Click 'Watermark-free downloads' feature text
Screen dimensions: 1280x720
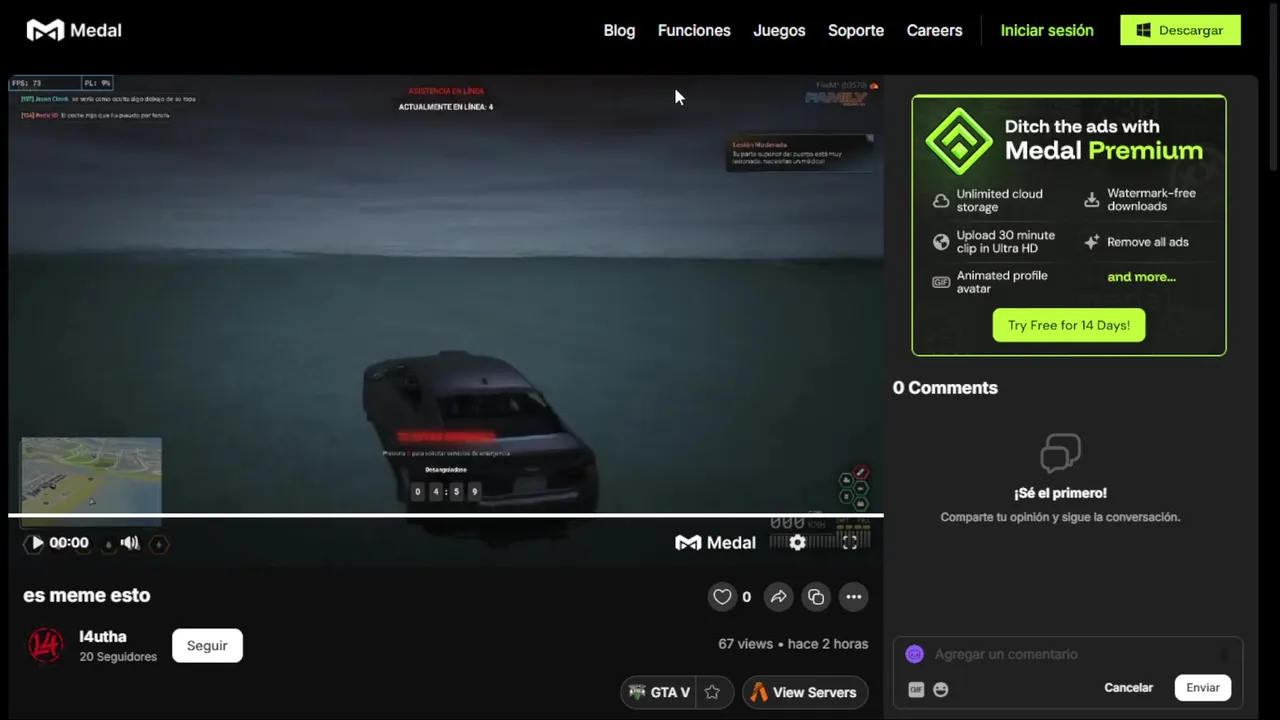pyautogui.click(x=1151, y=200)
